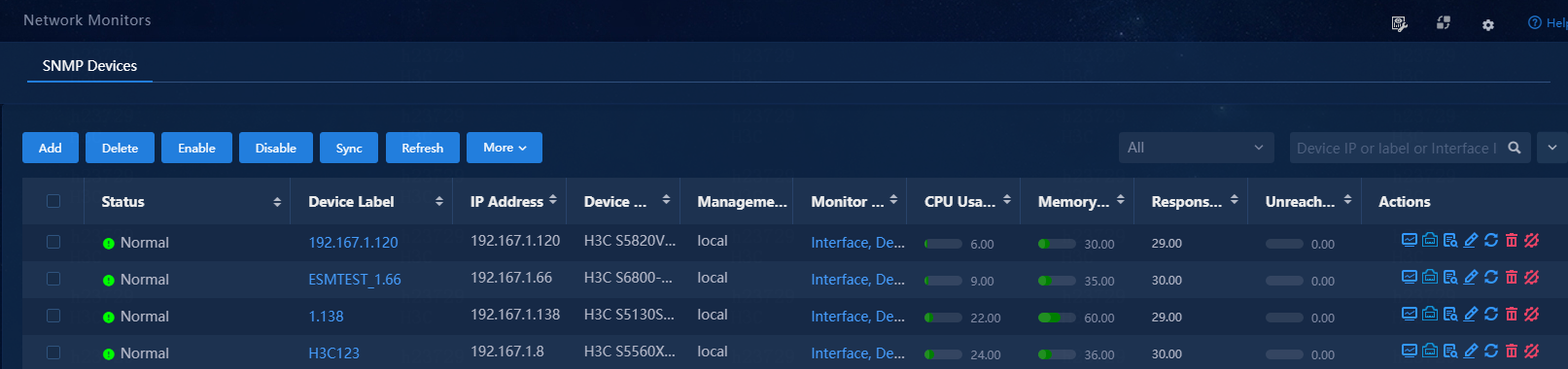This screenshot has height=369, width=1568.
Task: Click the edit pencil icon for ESMTEST_1.66
Action: [1470, 277]
